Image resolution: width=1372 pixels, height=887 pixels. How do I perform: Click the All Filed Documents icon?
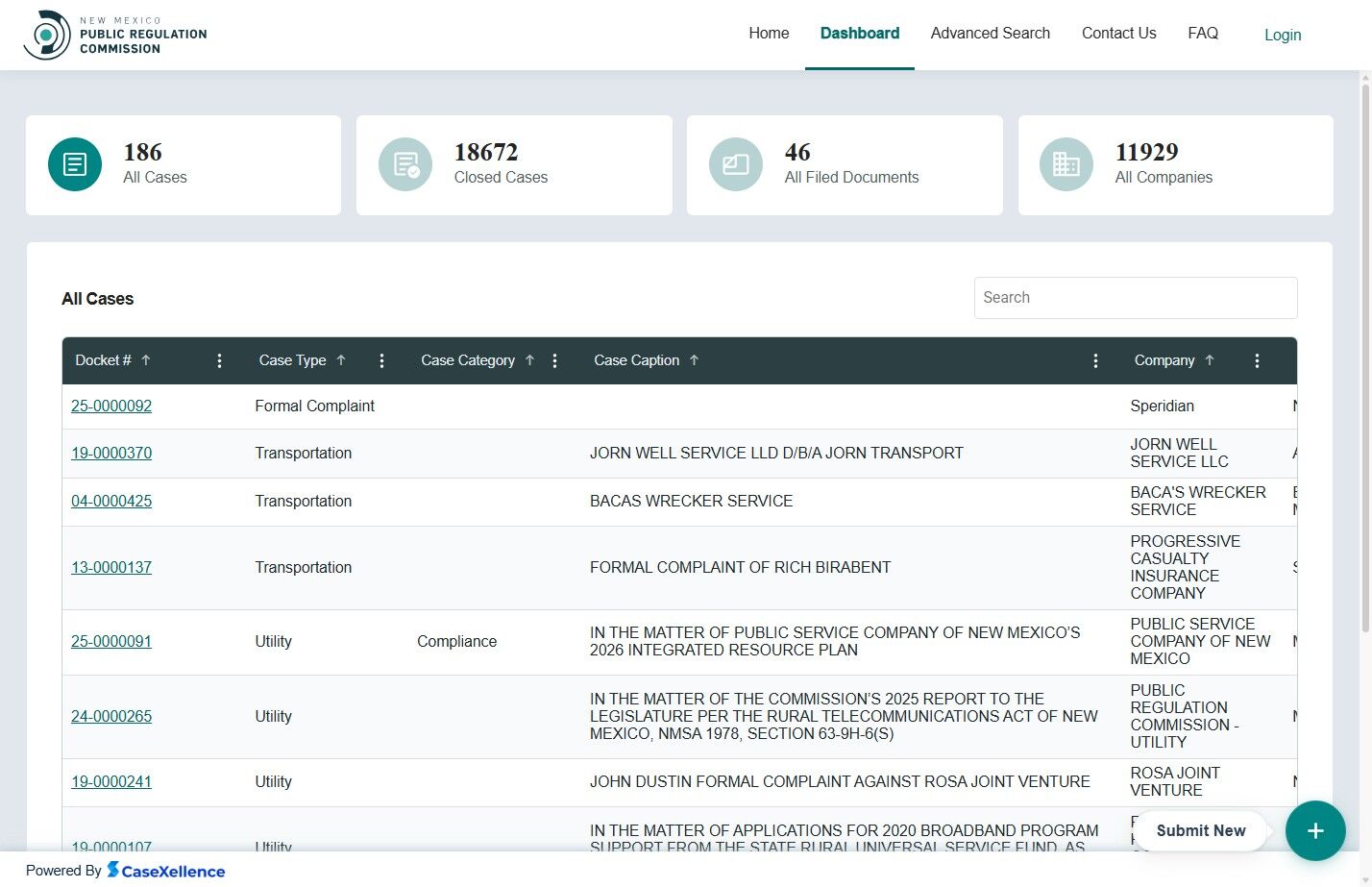(735, 164)
